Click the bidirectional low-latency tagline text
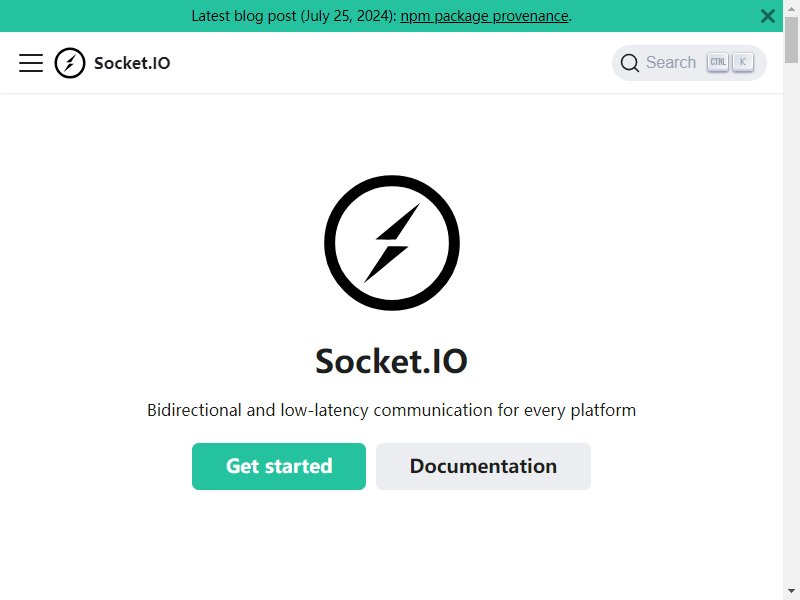This screenshot has height=600, width=800. [391, 410]
